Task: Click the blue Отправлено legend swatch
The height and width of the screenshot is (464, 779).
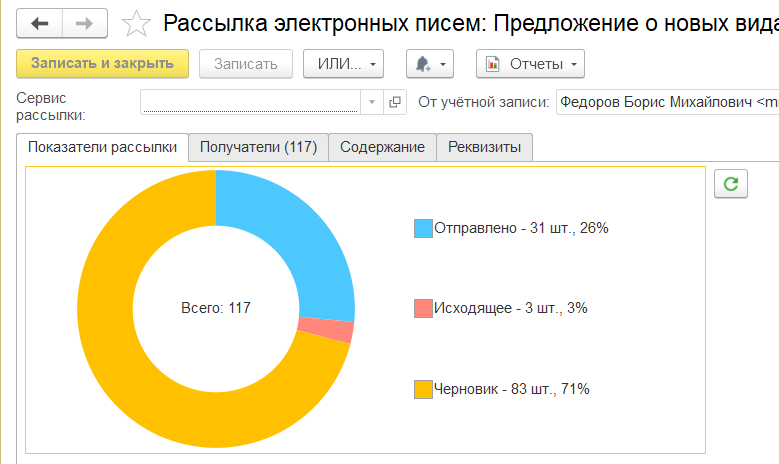Action: 423,228
